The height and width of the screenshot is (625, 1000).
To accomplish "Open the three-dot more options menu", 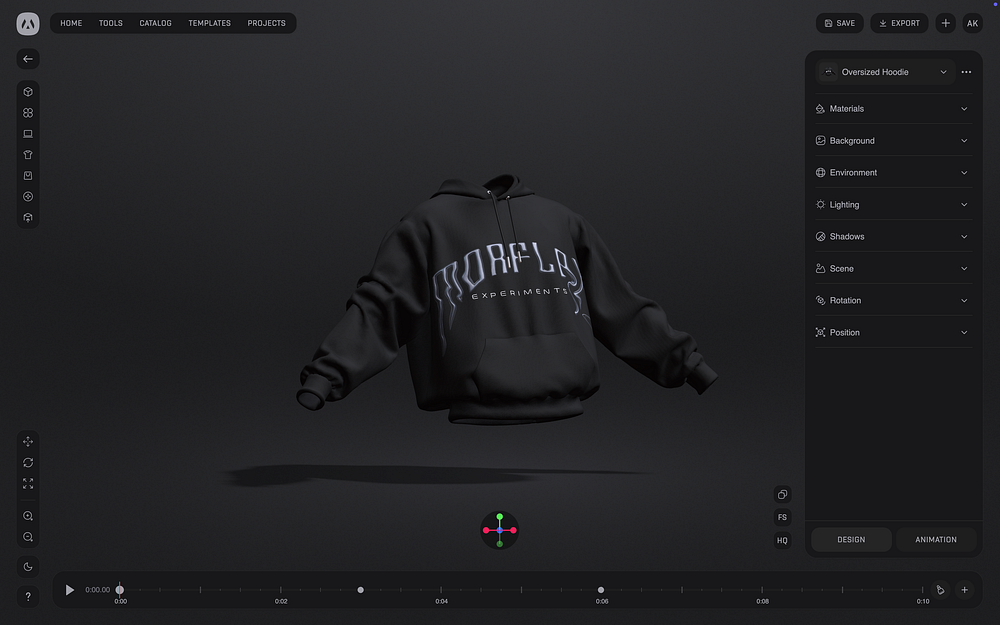I will click(966, 72).
